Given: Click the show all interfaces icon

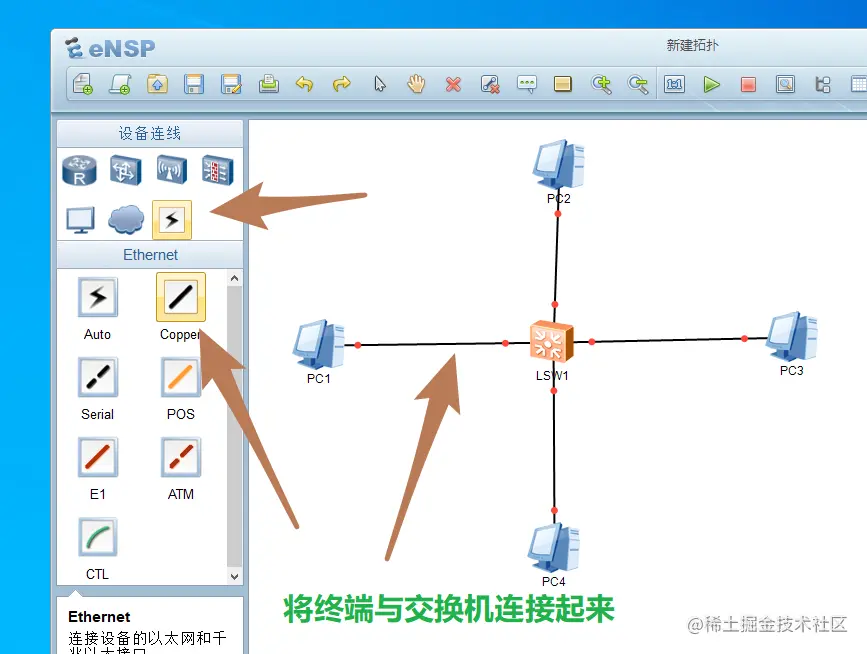Looking at the screenshot, I should tap(823, 84).
